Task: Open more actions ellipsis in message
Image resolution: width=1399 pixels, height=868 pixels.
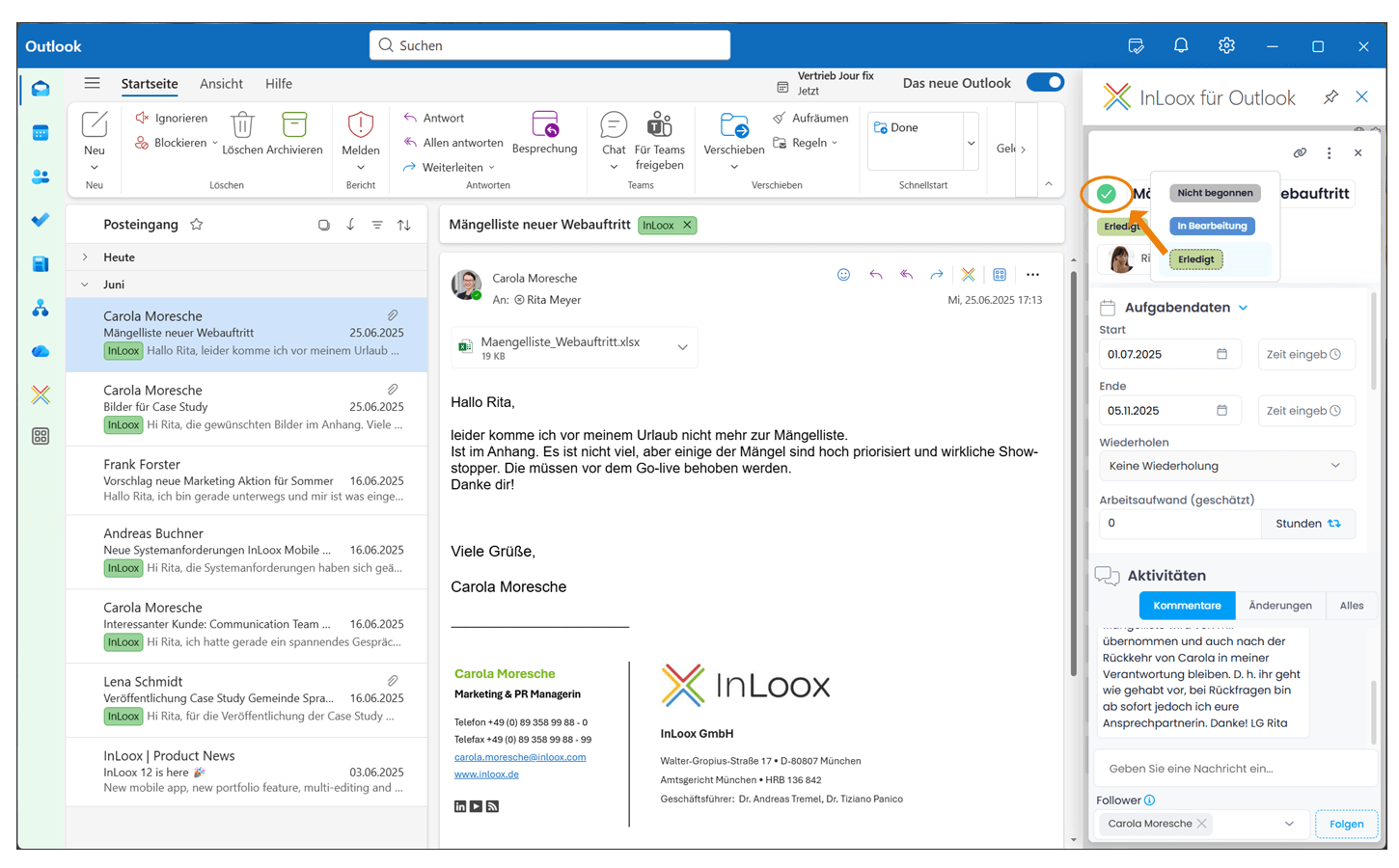Action: (1032, 275)
